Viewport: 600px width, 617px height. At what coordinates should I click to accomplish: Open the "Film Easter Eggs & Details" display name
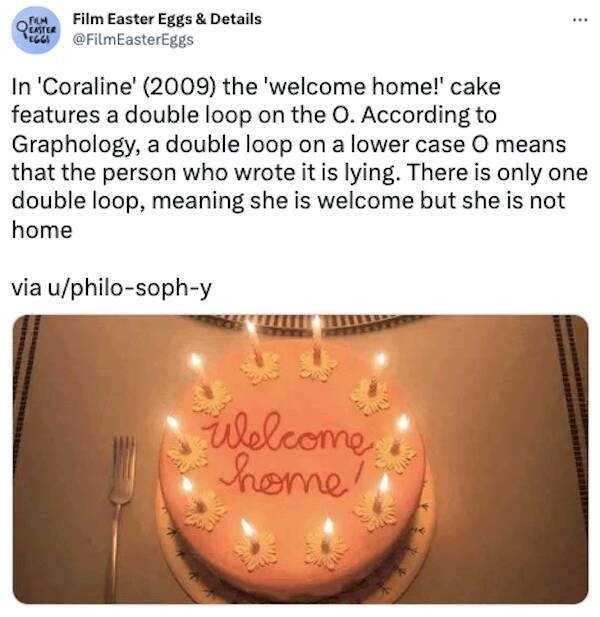167,19
